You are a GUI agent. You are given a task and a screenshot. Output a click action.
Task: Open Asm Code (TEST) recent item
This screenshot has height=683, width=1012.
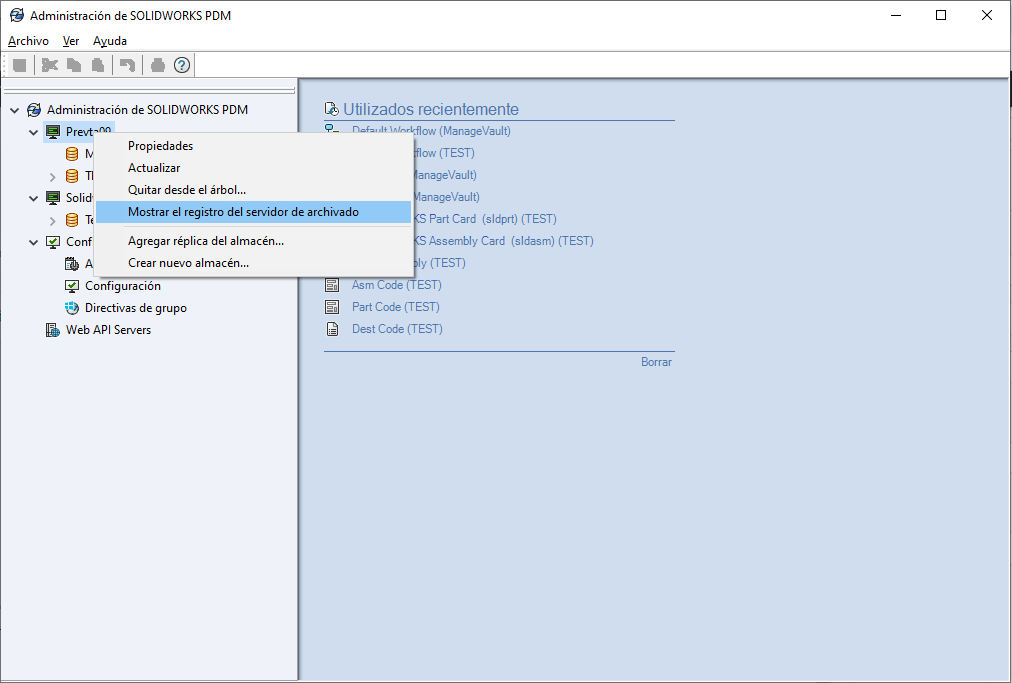tap(396, 285)
